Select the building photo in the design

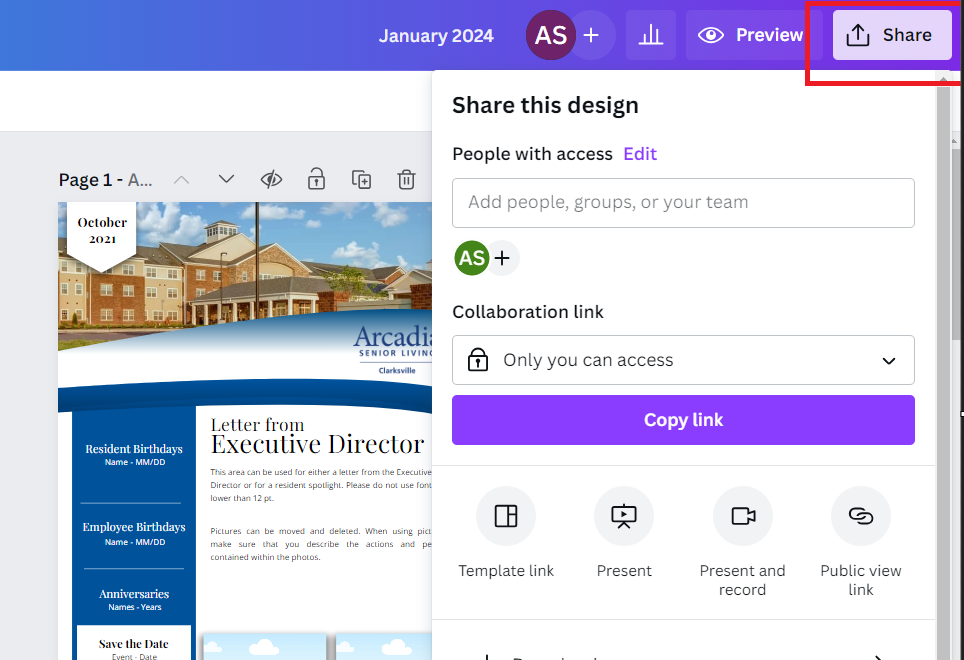245,264
